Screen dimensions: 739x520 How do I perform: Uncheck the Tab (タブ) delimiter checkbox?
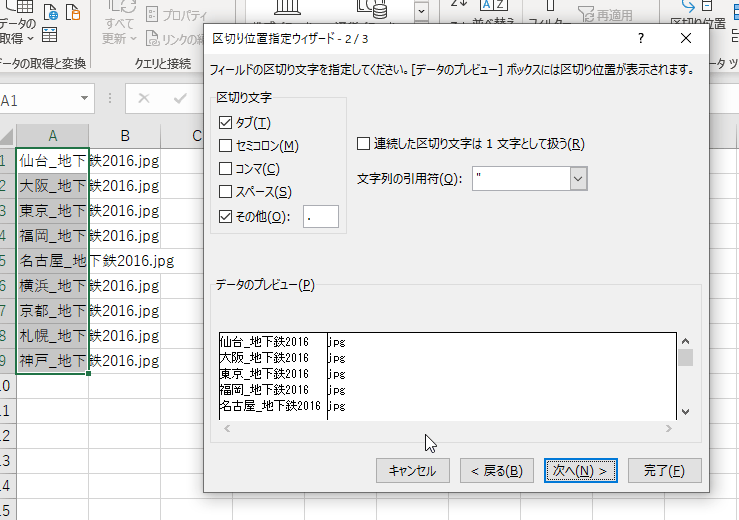point(225,123)
